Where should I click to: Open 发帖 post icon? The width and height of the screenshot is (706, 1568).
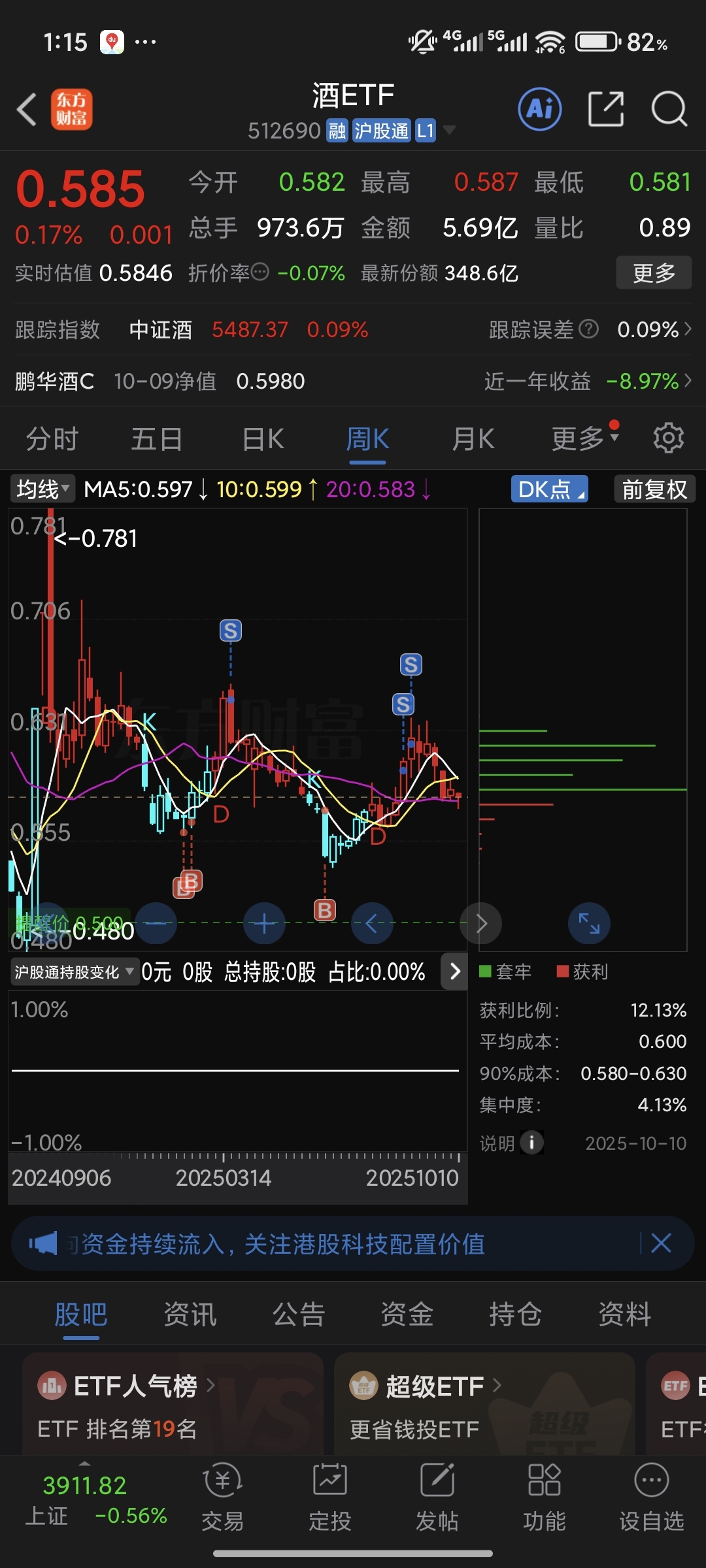437,1497
